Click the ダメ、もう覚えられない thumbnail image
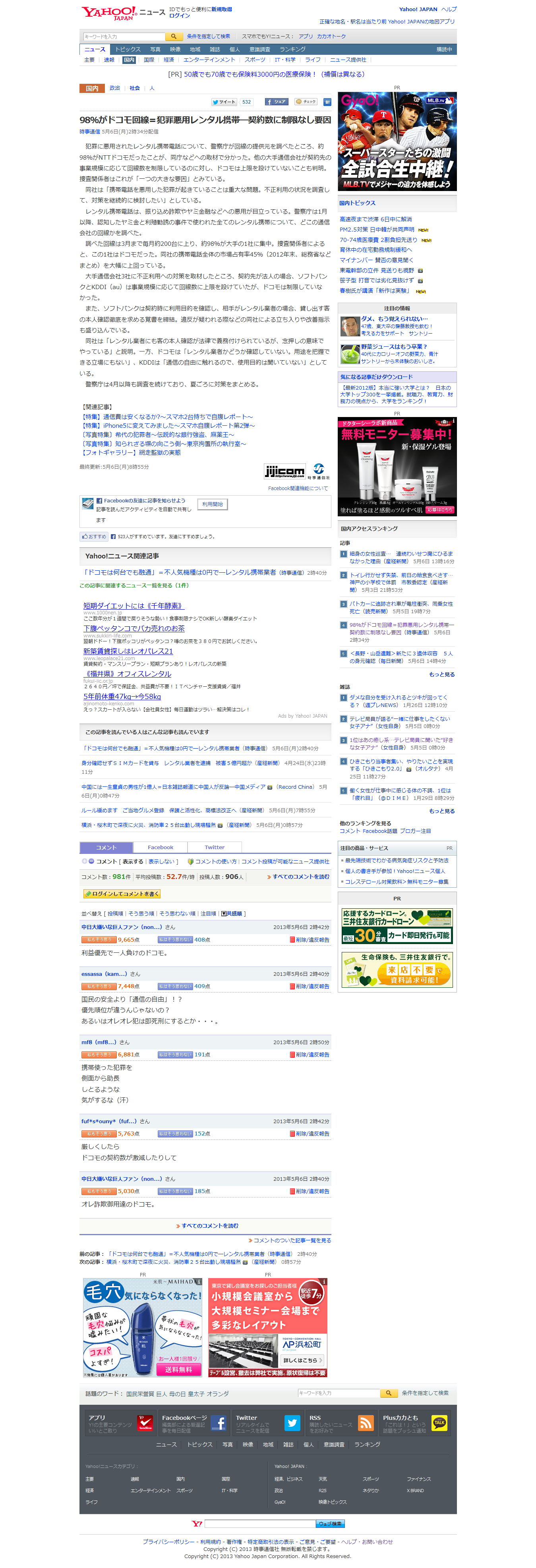536x1568 pixels. point(350,327)
